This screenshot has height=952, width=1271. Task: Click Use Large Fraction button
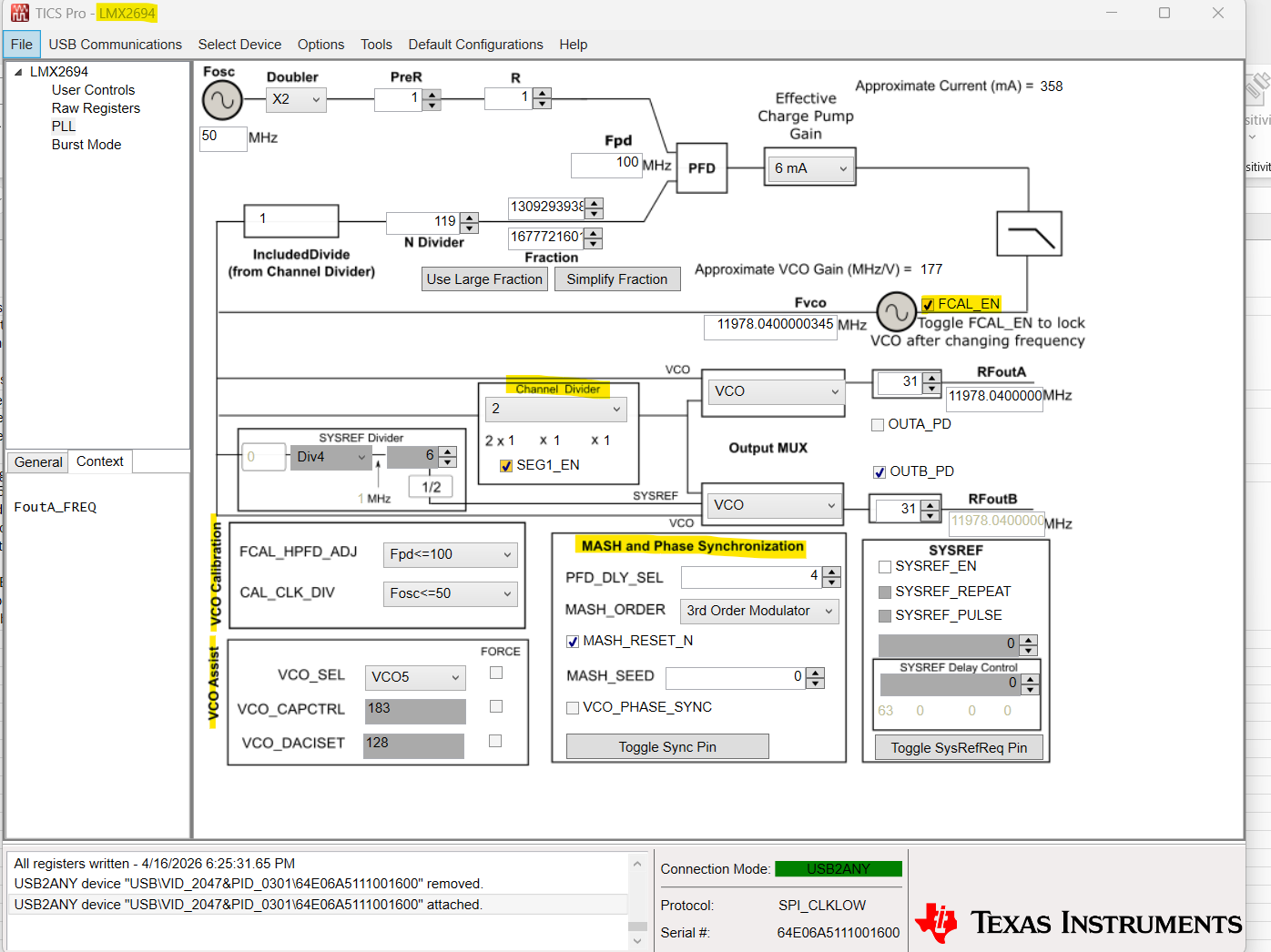click(484, 279)
